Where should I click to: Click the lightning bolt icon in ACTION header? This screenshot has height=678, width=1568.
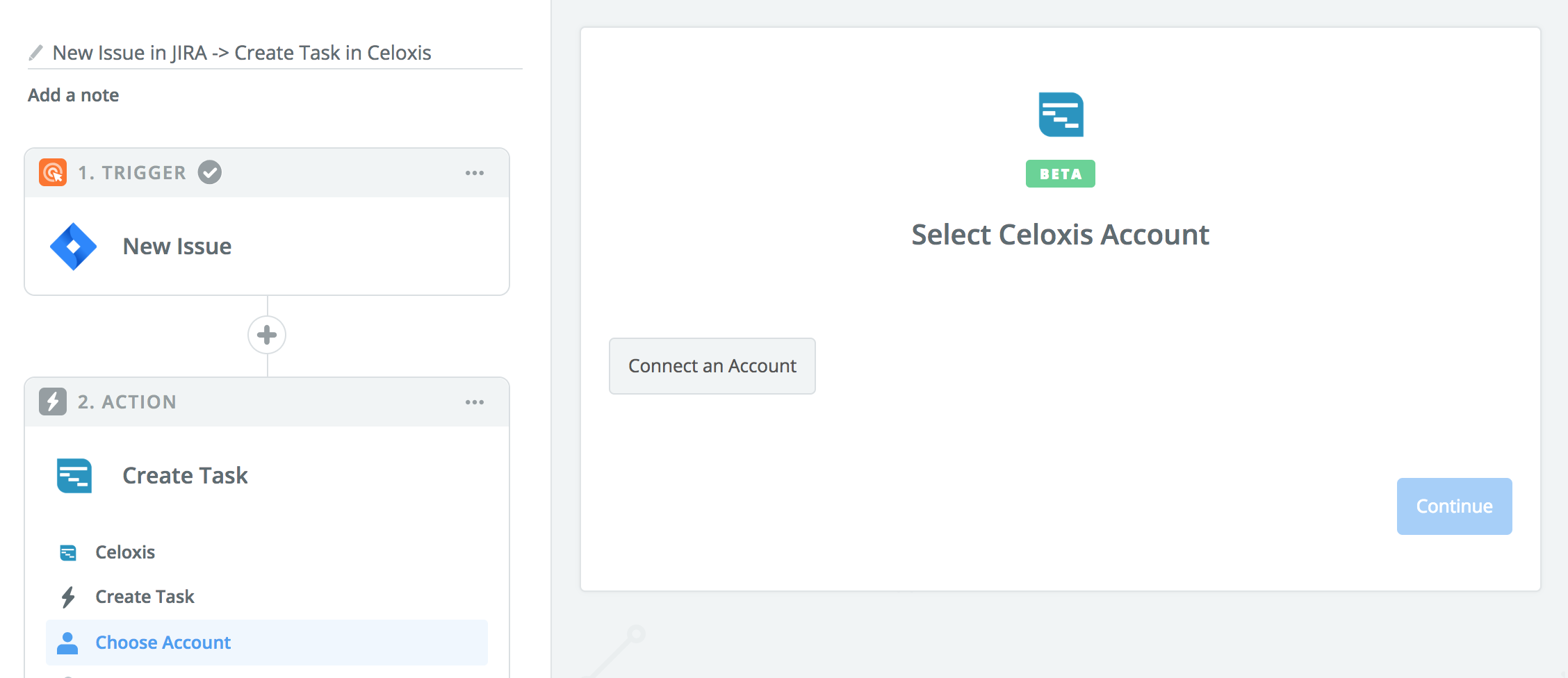[x=53, y=402]
